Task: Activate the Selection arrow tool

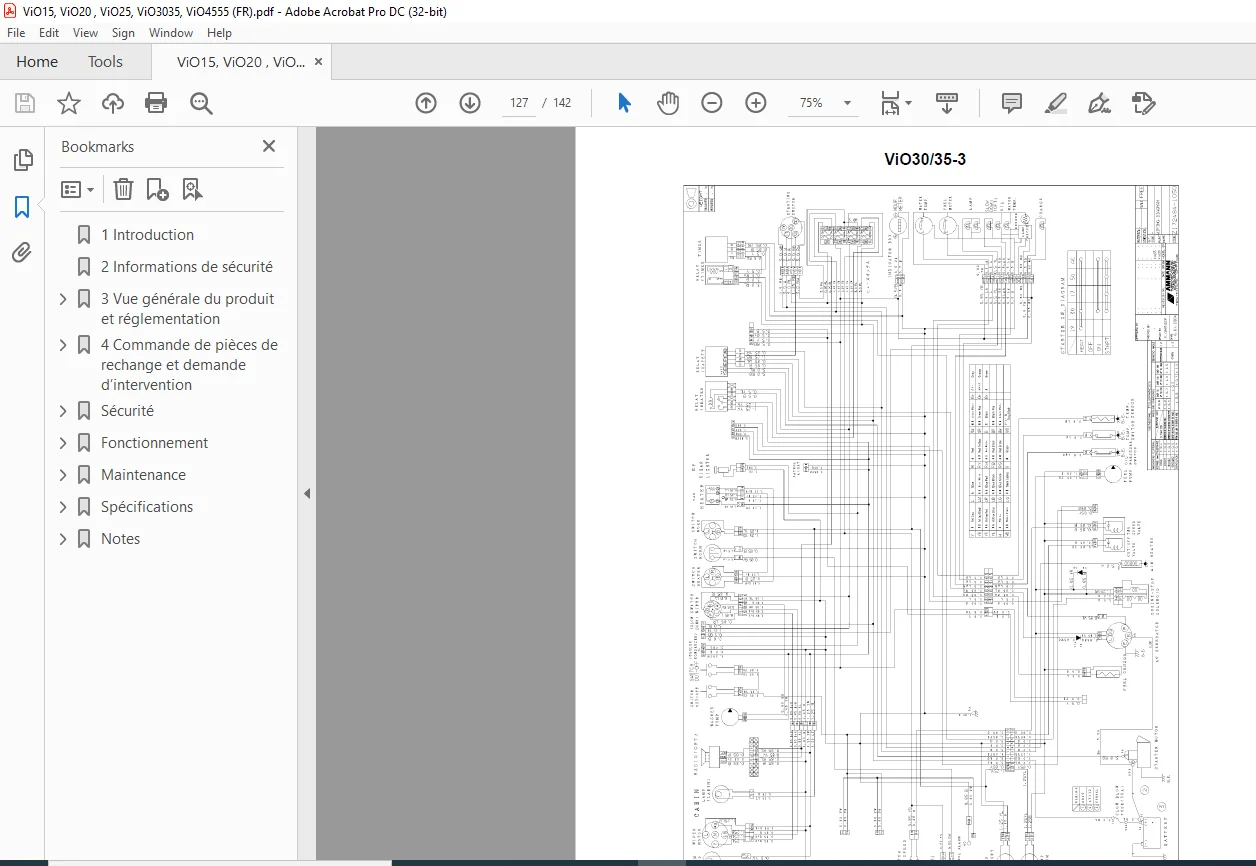Action: [x=625, y=103]
